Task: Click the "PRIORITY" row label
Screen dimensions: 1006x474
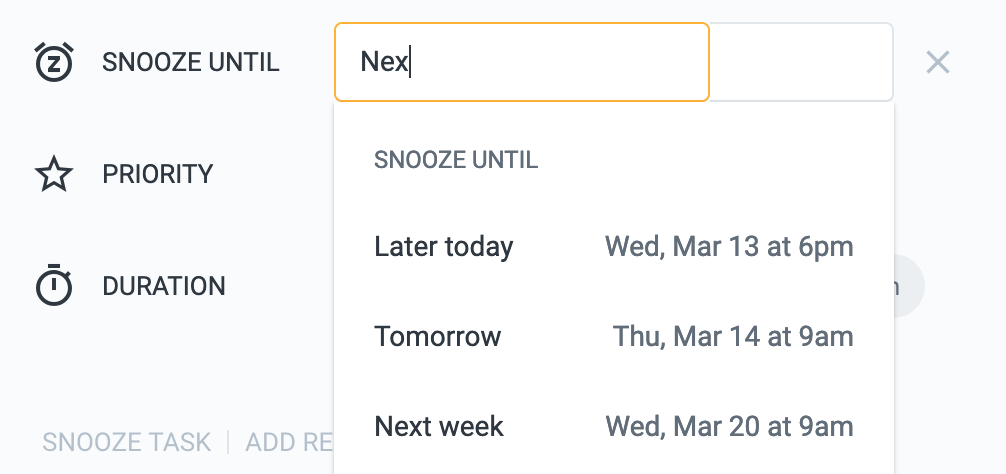Action: click(x=158, y=174)
